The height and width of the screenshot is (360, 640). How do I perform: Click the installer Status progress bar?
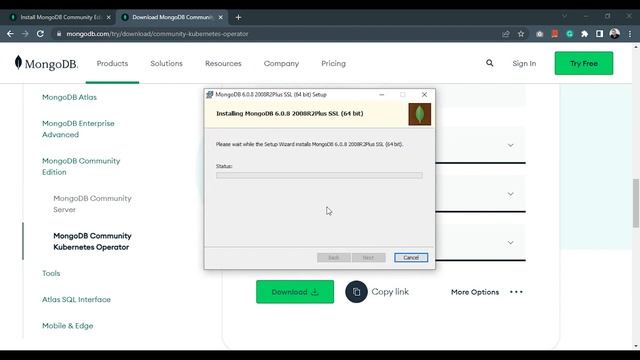point(319,176)
